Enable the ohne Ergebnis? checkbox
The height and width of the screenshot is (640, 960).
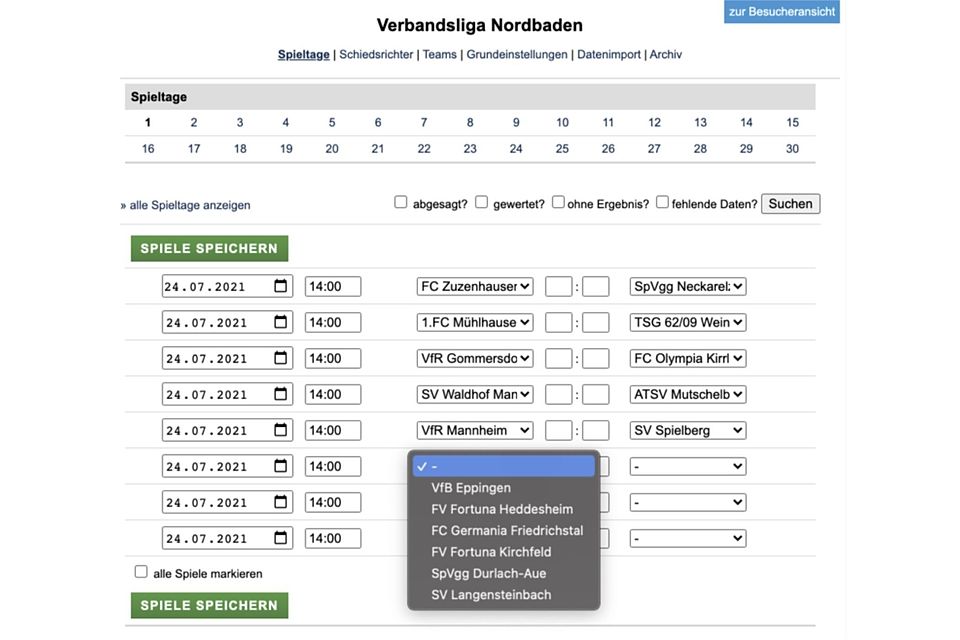558,202
